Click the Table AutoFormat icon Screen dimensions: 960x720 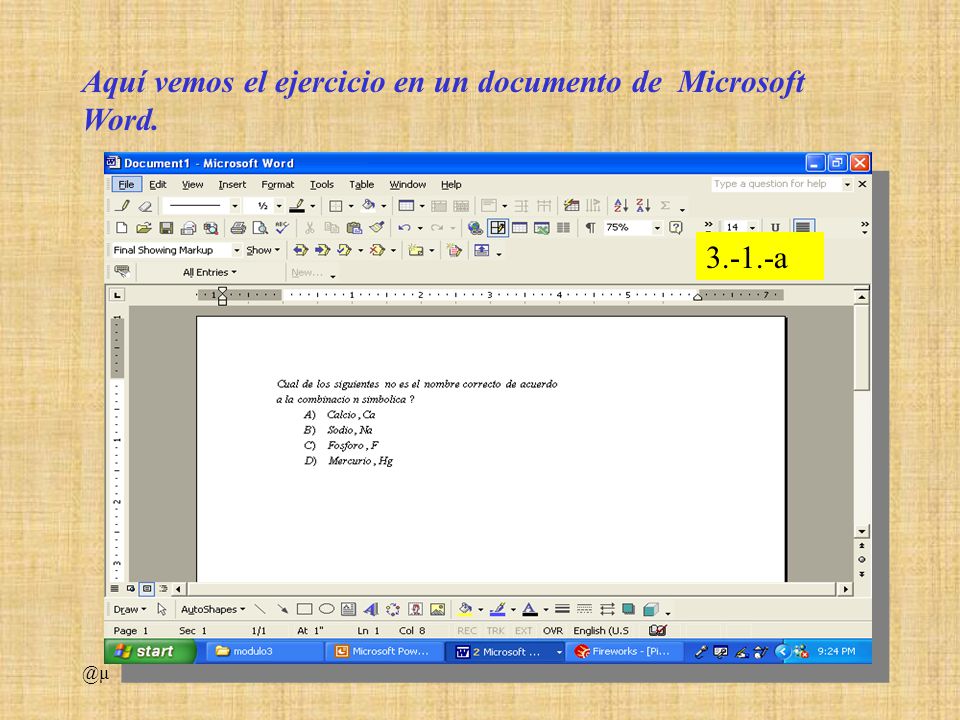click(x=571, y=206)
